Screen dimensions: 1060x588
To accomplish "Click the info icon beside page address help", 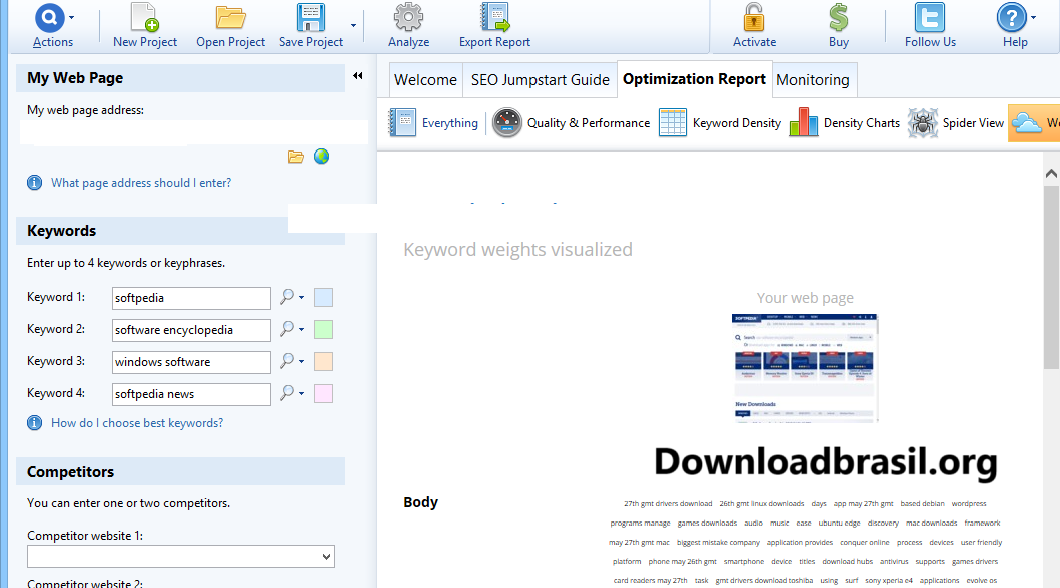I will click(34, 183).
